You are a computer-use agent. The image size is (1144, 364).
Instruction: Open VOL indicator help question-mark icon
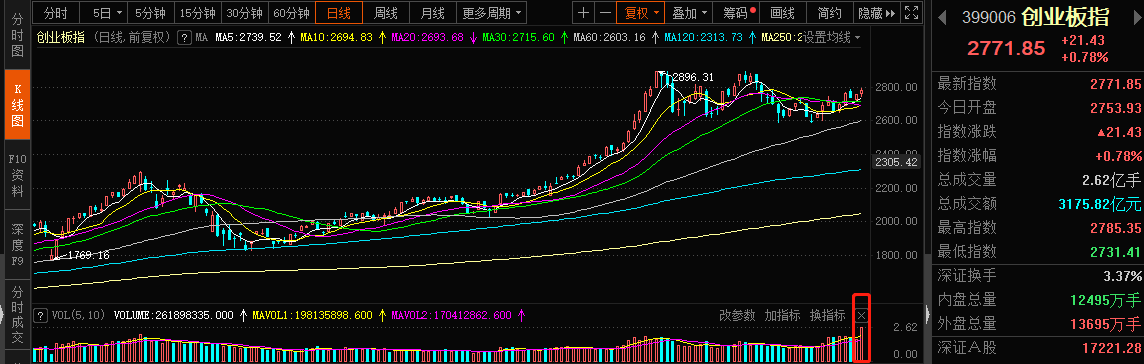(x=41, y=315)
